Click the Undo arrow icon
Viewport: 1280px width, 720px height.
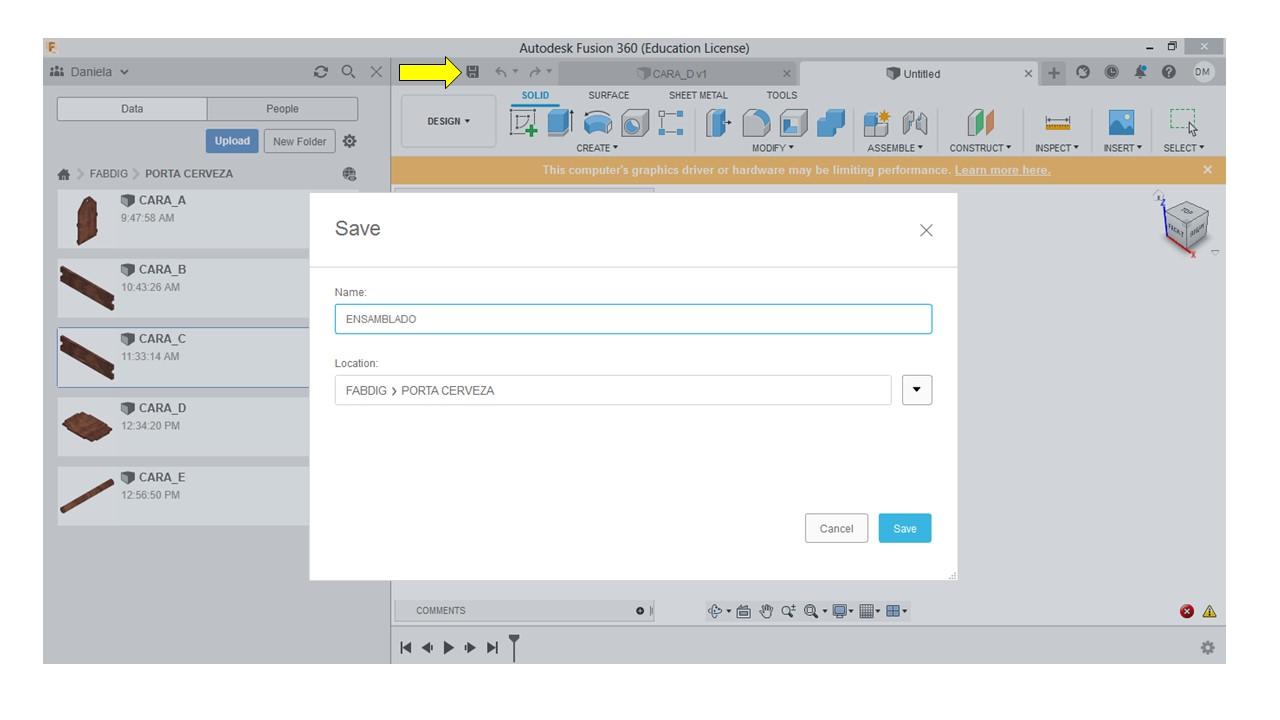coord(500,72)
